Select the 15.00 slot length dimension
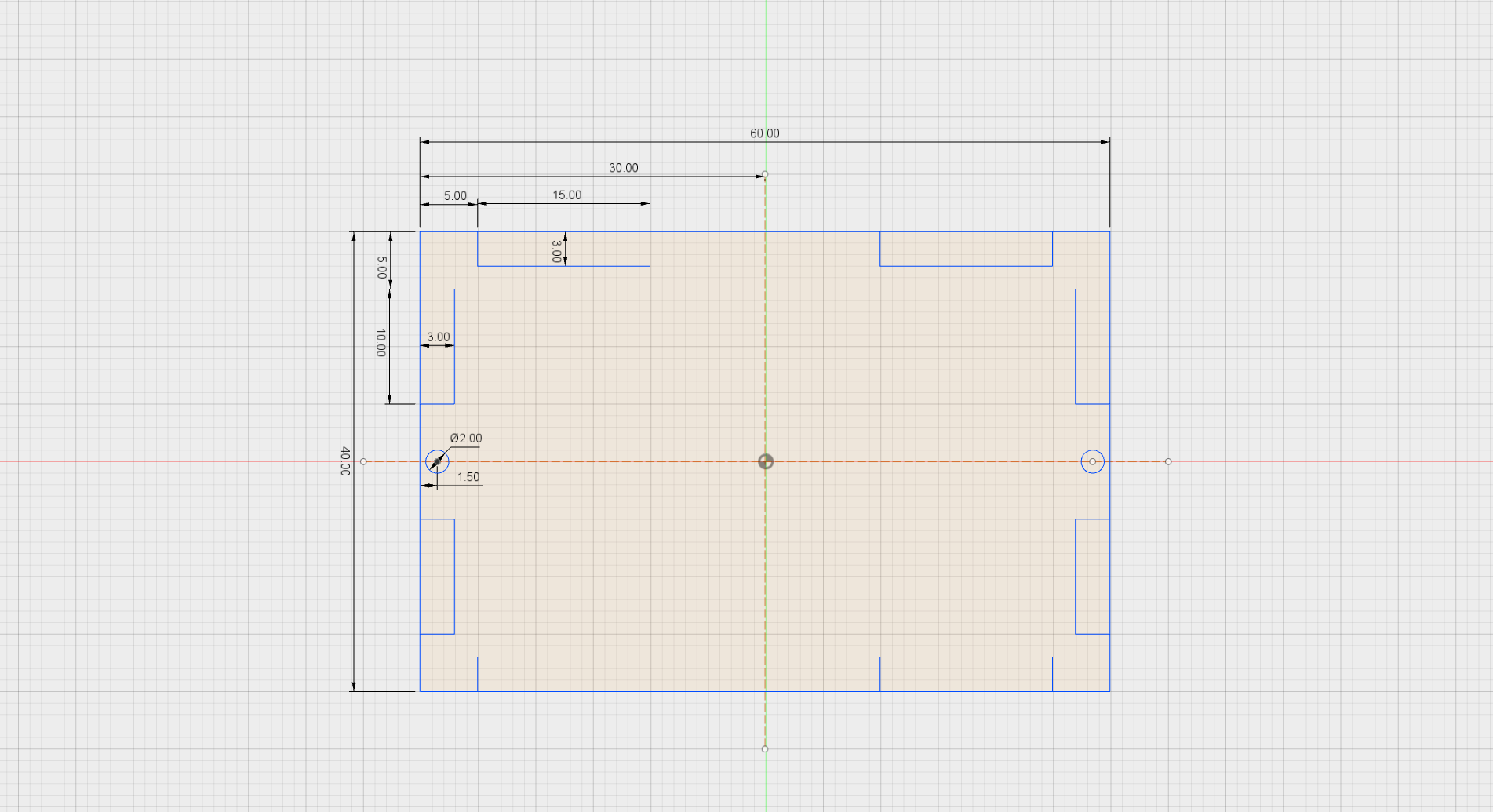This screenshot has height=812, width=1493. (x=566, y=195)
